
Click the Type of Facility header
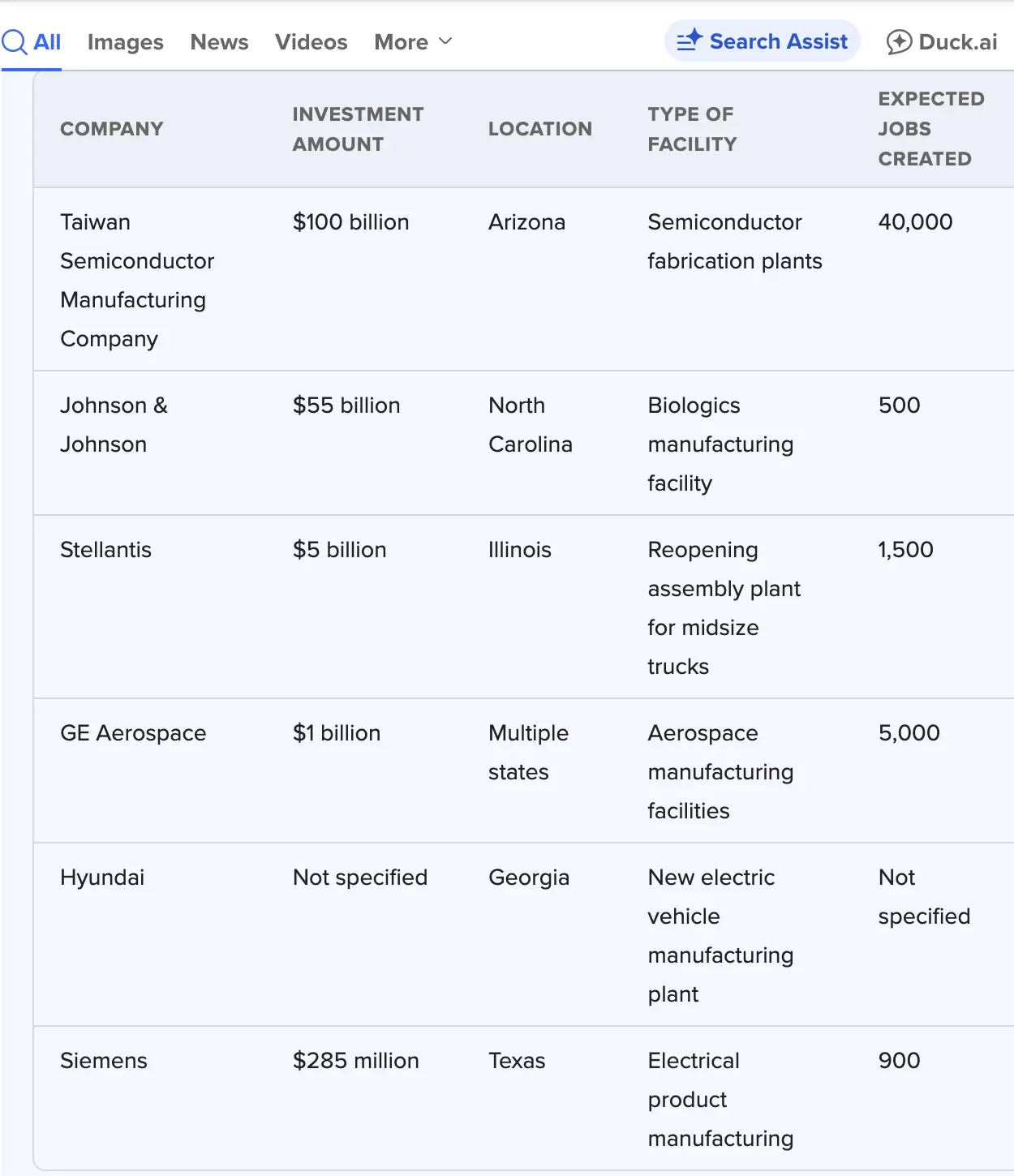(x=692, y=129)
